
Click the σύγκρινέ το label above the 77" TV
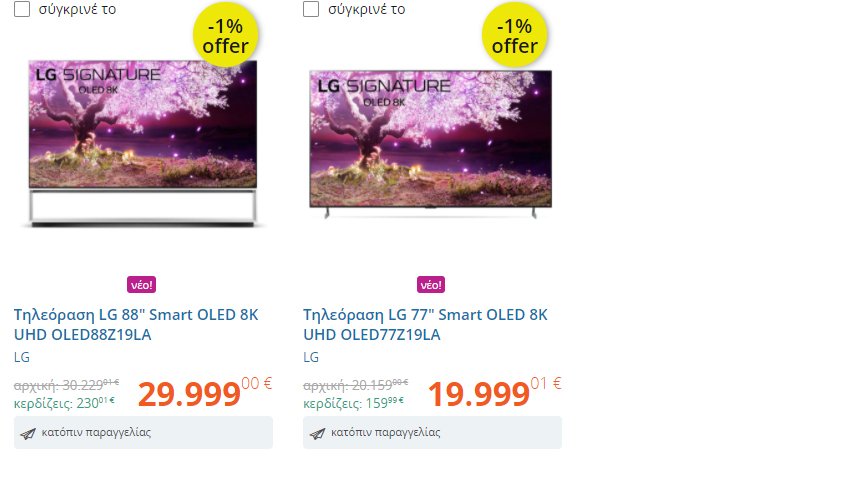coord(366,9)
